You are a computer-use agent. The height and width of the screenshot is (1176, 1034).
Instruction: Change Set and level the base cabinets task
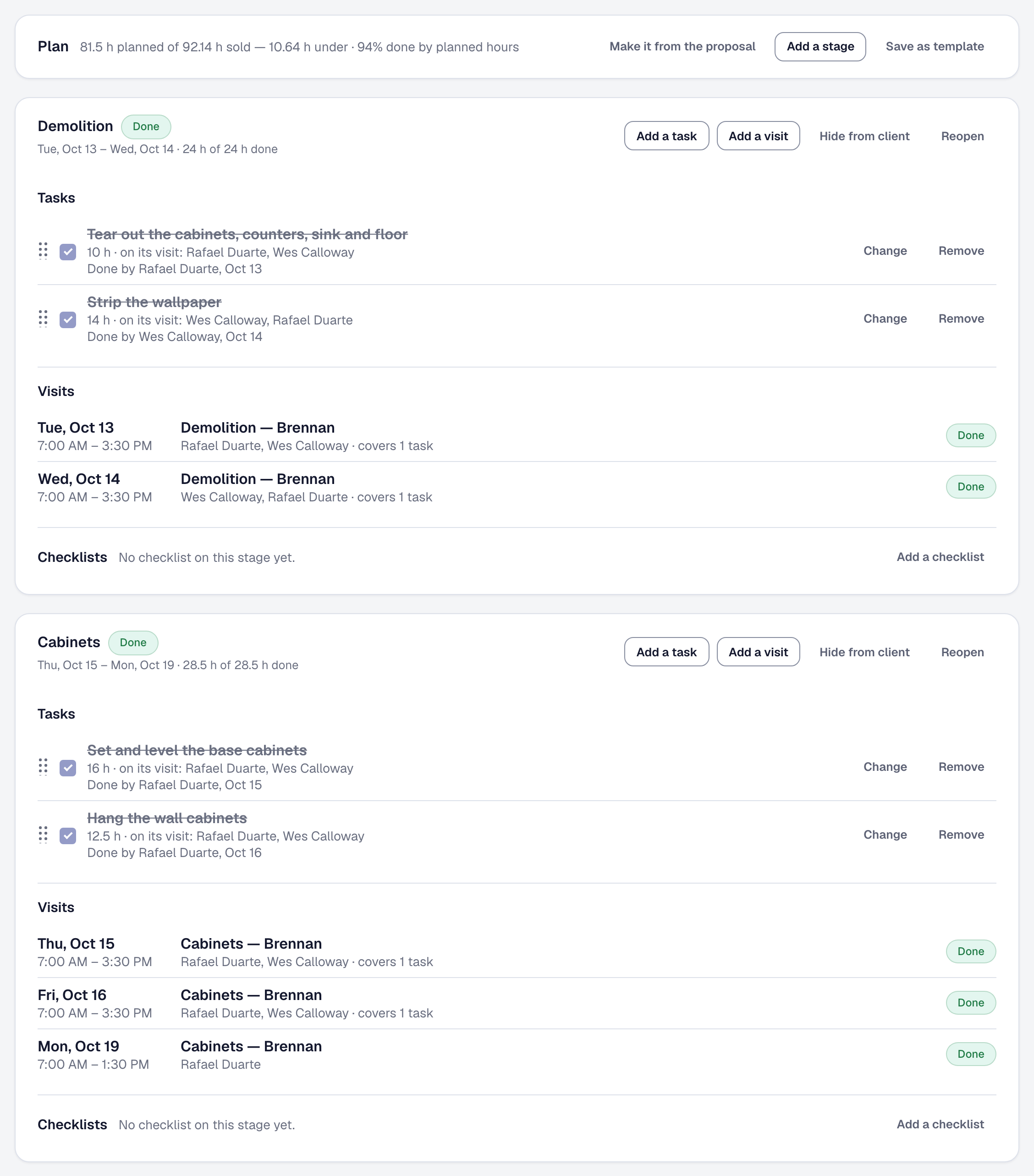[x=885, y=767]
